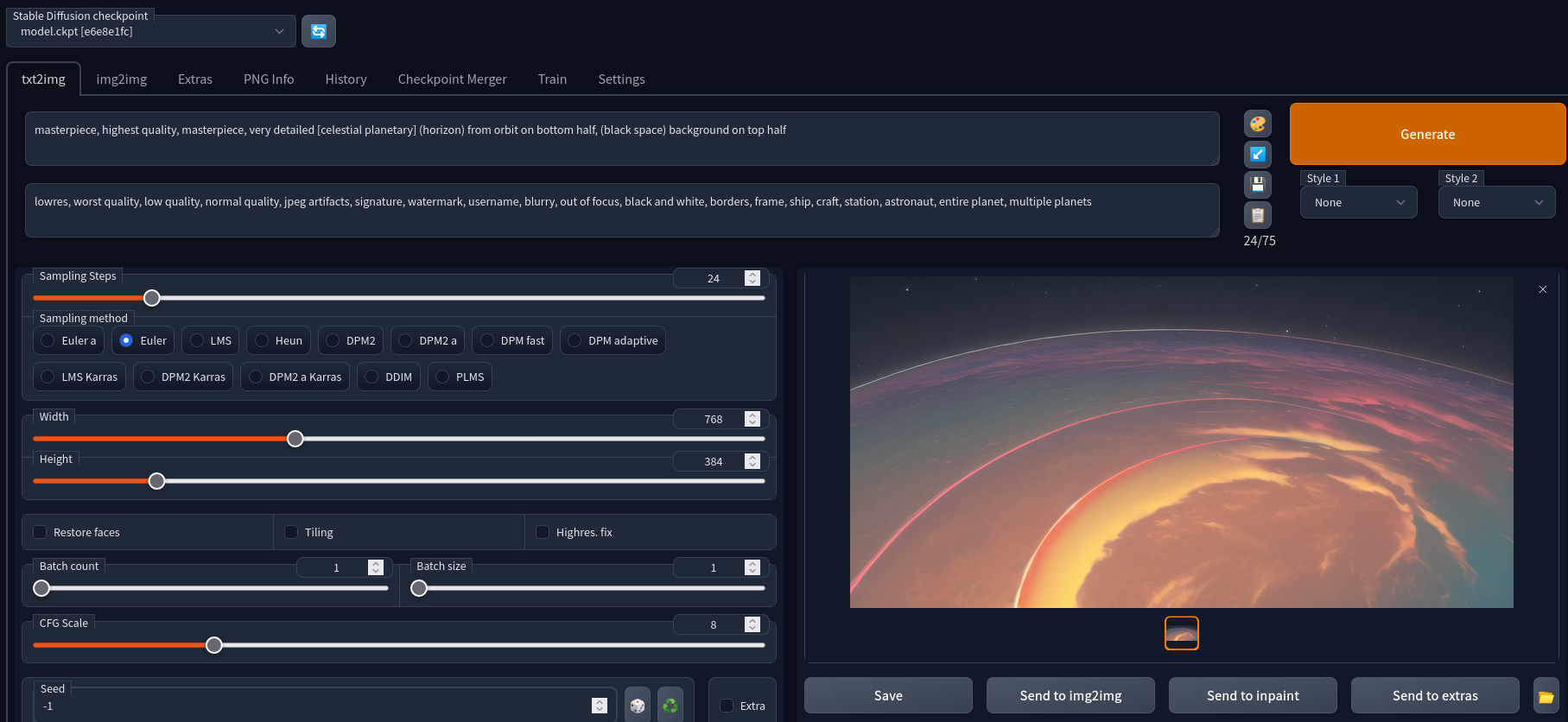Click the Batch size slider handle
The image size is (1568, 722).
419,588
